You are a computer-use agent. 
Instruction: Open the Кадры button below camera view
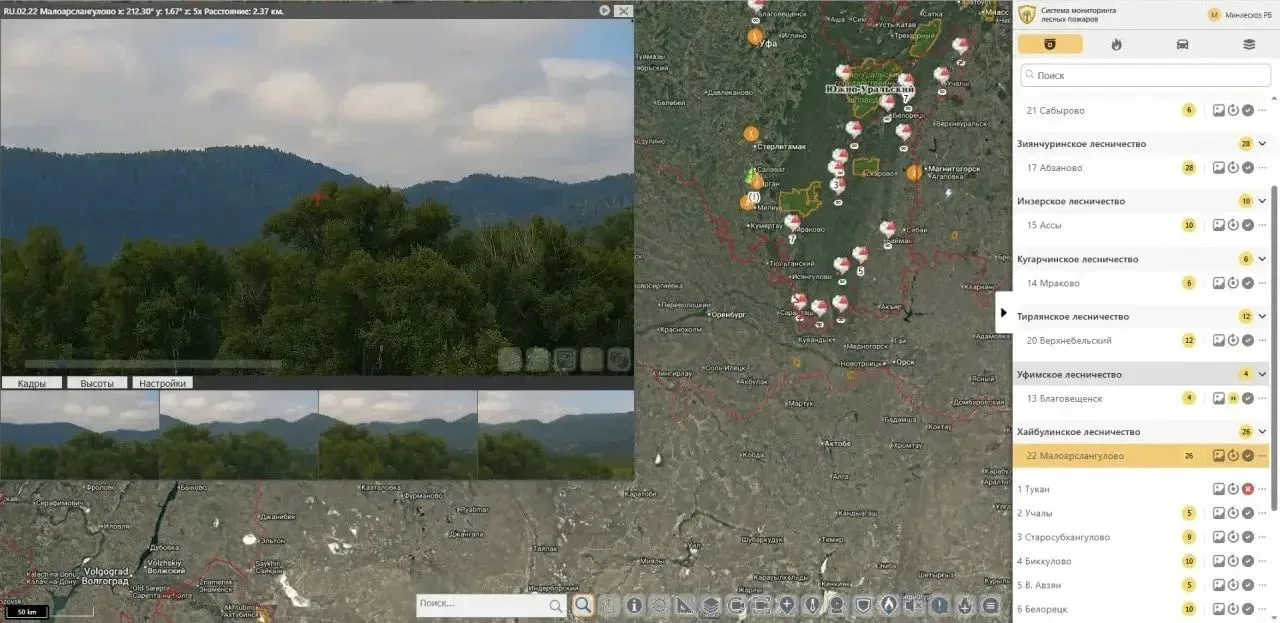(x=31, y=383)
